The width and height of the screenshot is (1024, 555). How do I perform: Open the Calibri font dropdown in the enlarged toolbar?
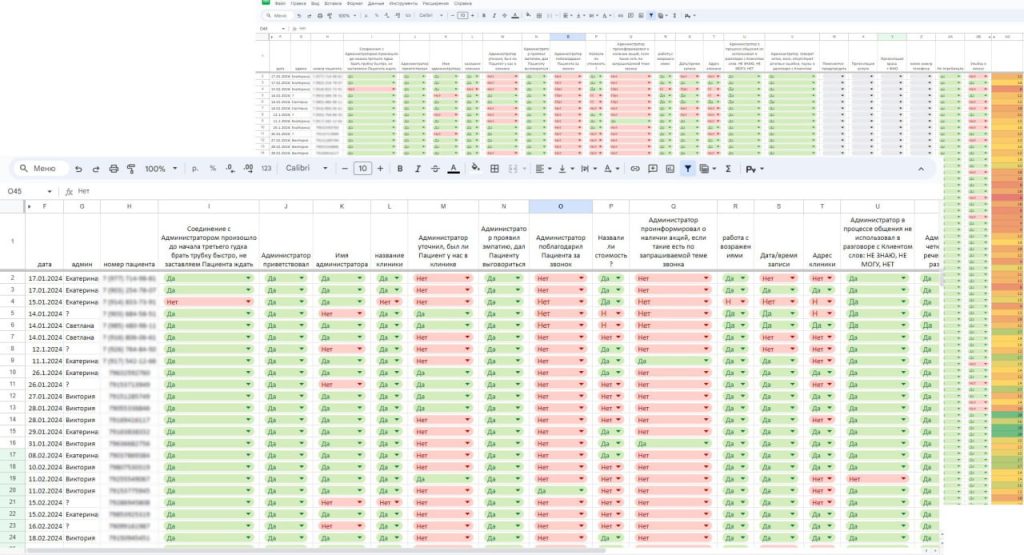pyautogui.click(x=303, y=169)
